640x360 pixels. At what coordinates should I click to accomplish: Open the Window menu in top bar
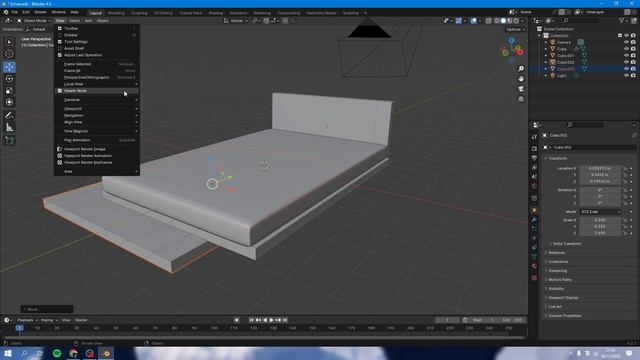(x=58, y=12)
